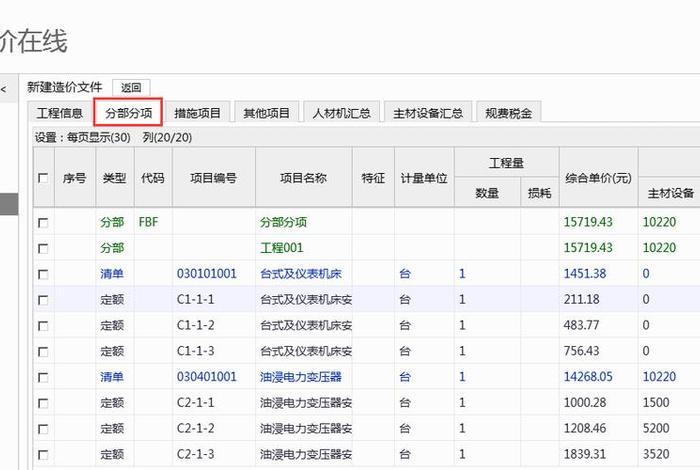Click the 综合单价(元) column header
The width and height of the screenshot is (700, 470).
pyautogui.click(x=597, y=178)
